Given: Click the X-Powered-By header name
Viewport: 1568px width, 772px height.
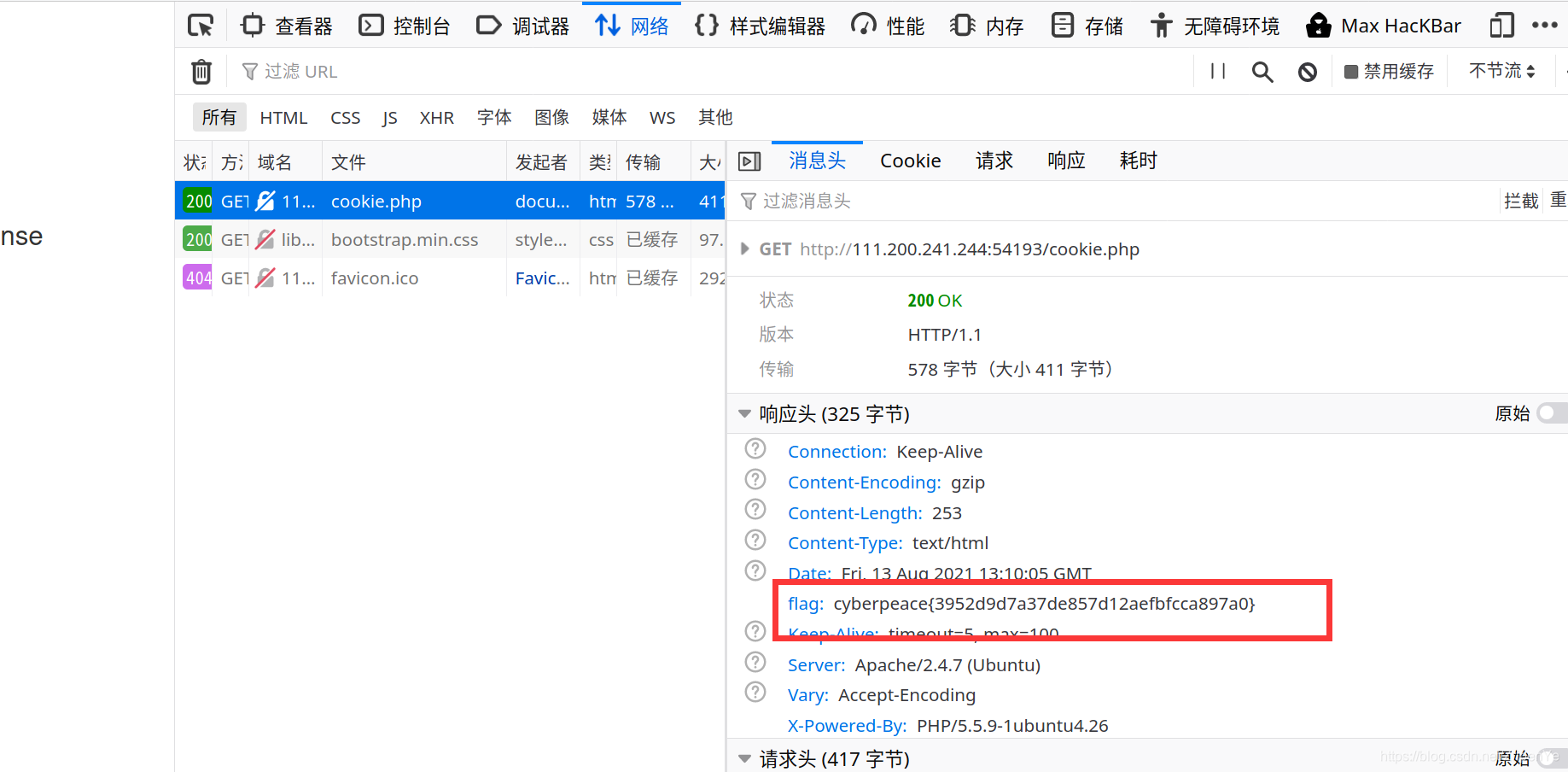Looking at the screenshot, I should click(847, 726).
